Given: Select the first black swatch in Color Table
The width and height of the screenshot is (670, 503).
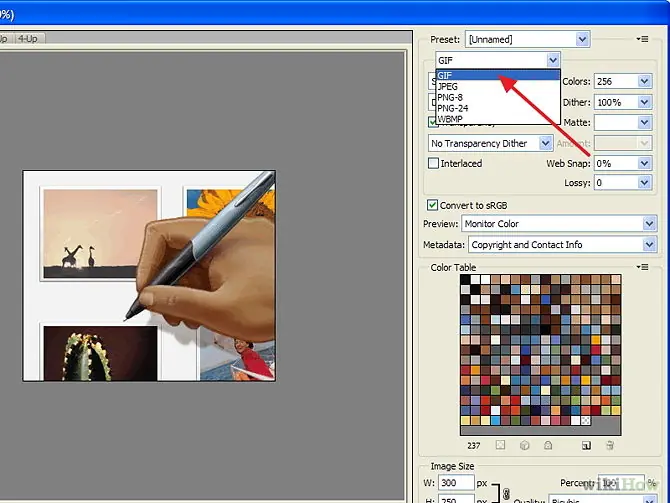Looking at the screenshot, I should tap(465, 279).
